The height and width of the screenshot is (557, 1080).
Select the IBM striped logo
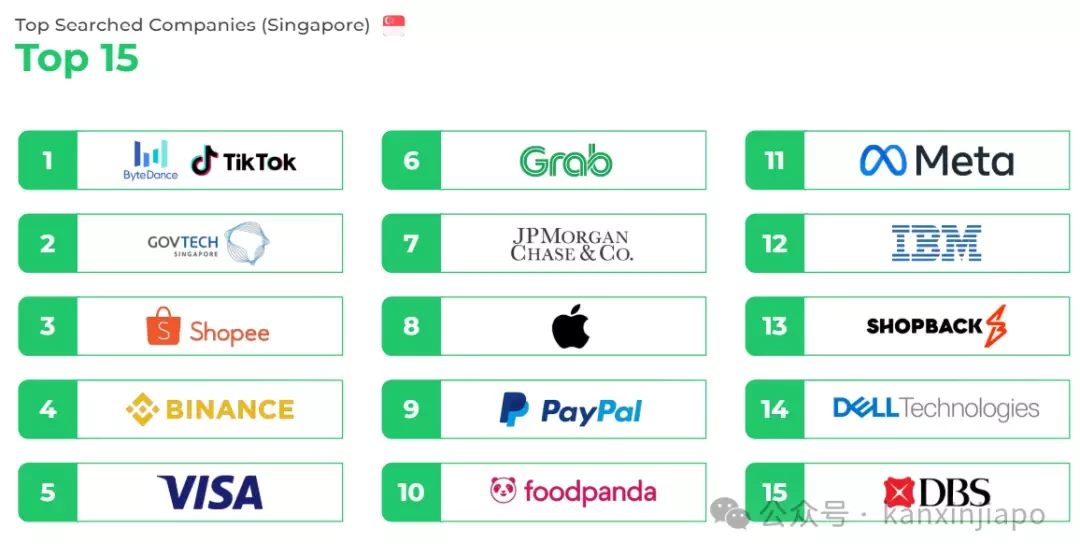937,243
